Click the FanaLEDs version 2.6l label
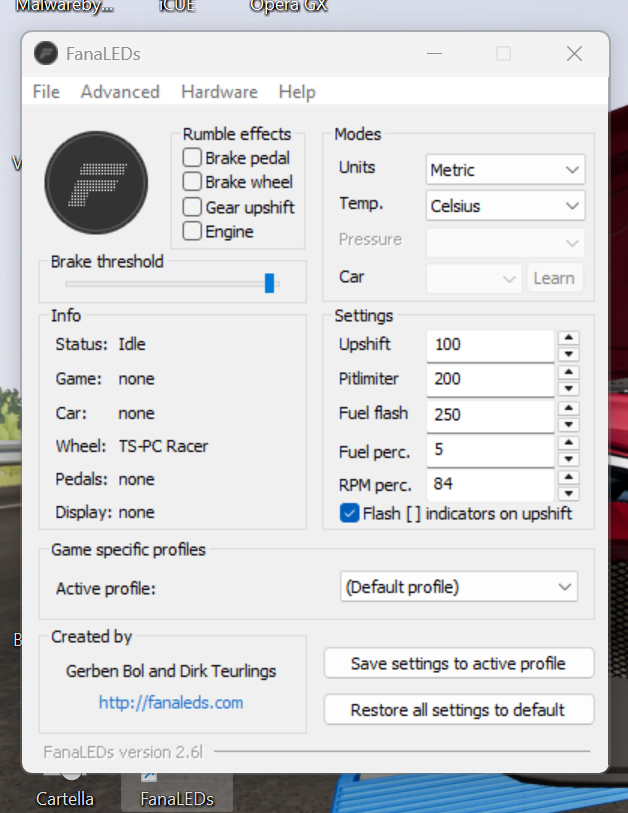Image resolution: width=628 pixels, height=813 pixels. tap(123, 752)
